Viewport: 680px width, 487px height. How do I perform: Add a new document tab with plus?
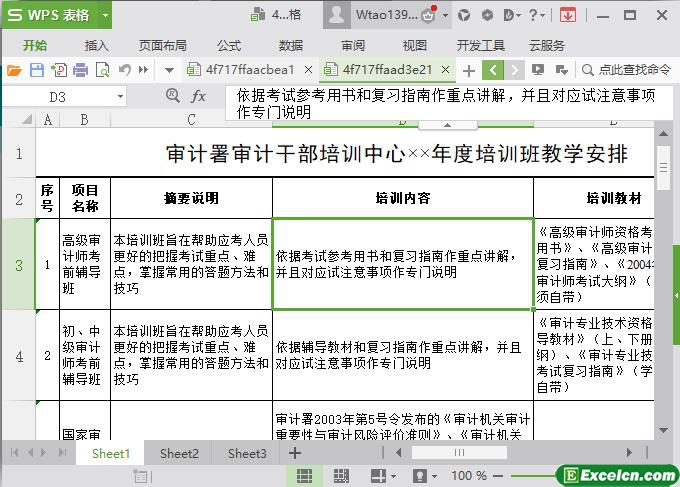[469, 70]
